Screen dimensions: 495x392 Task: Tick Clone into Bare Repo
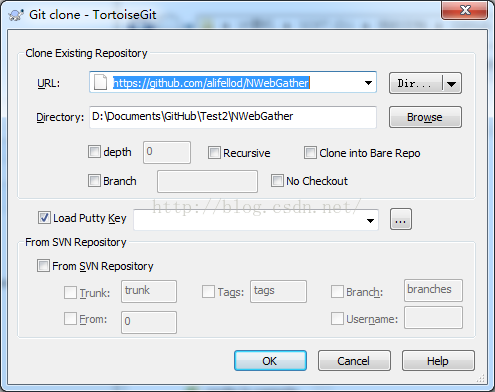click(x=310, y=153)
